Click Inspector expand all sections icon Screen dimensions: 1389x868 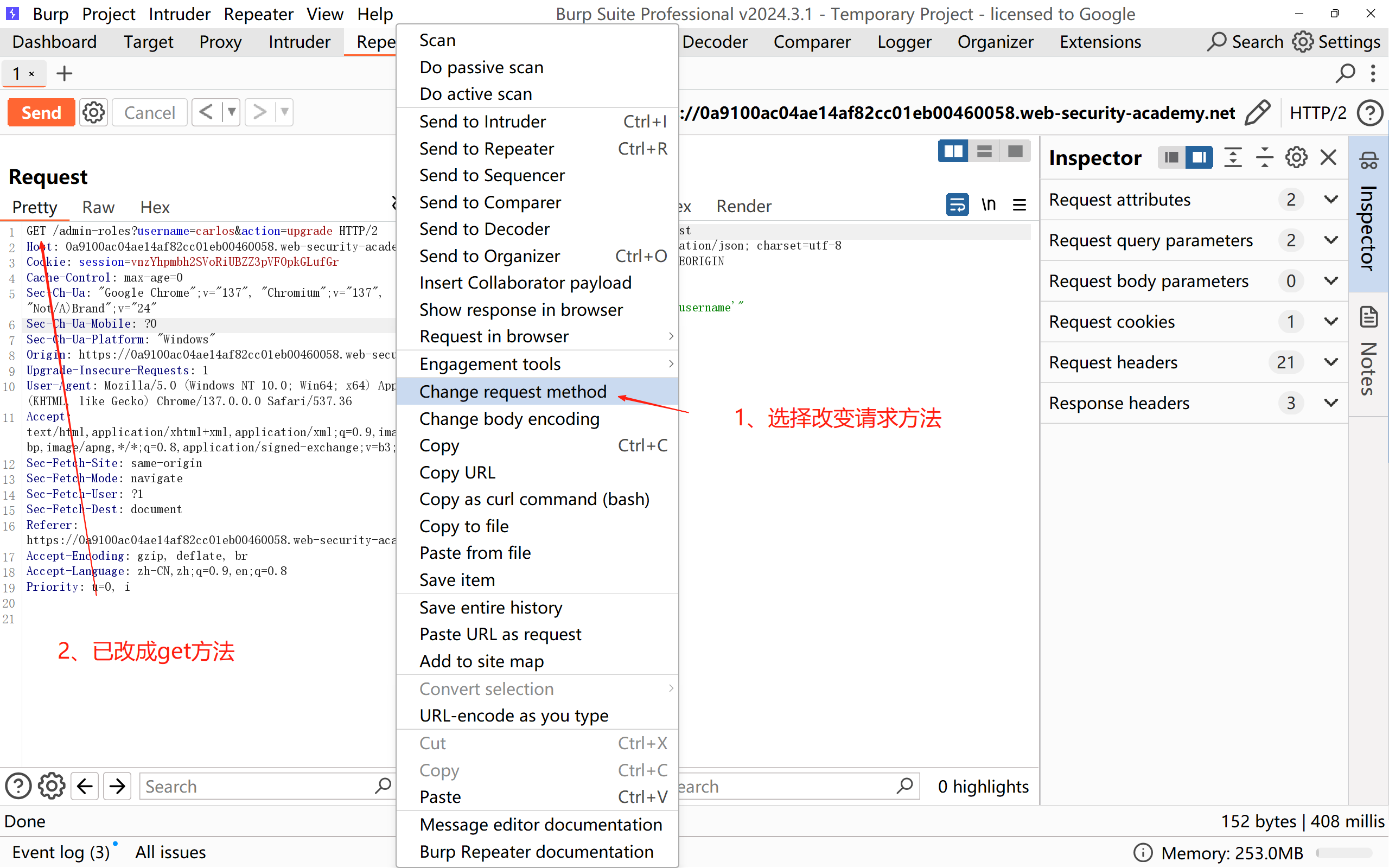(1232, 157)
